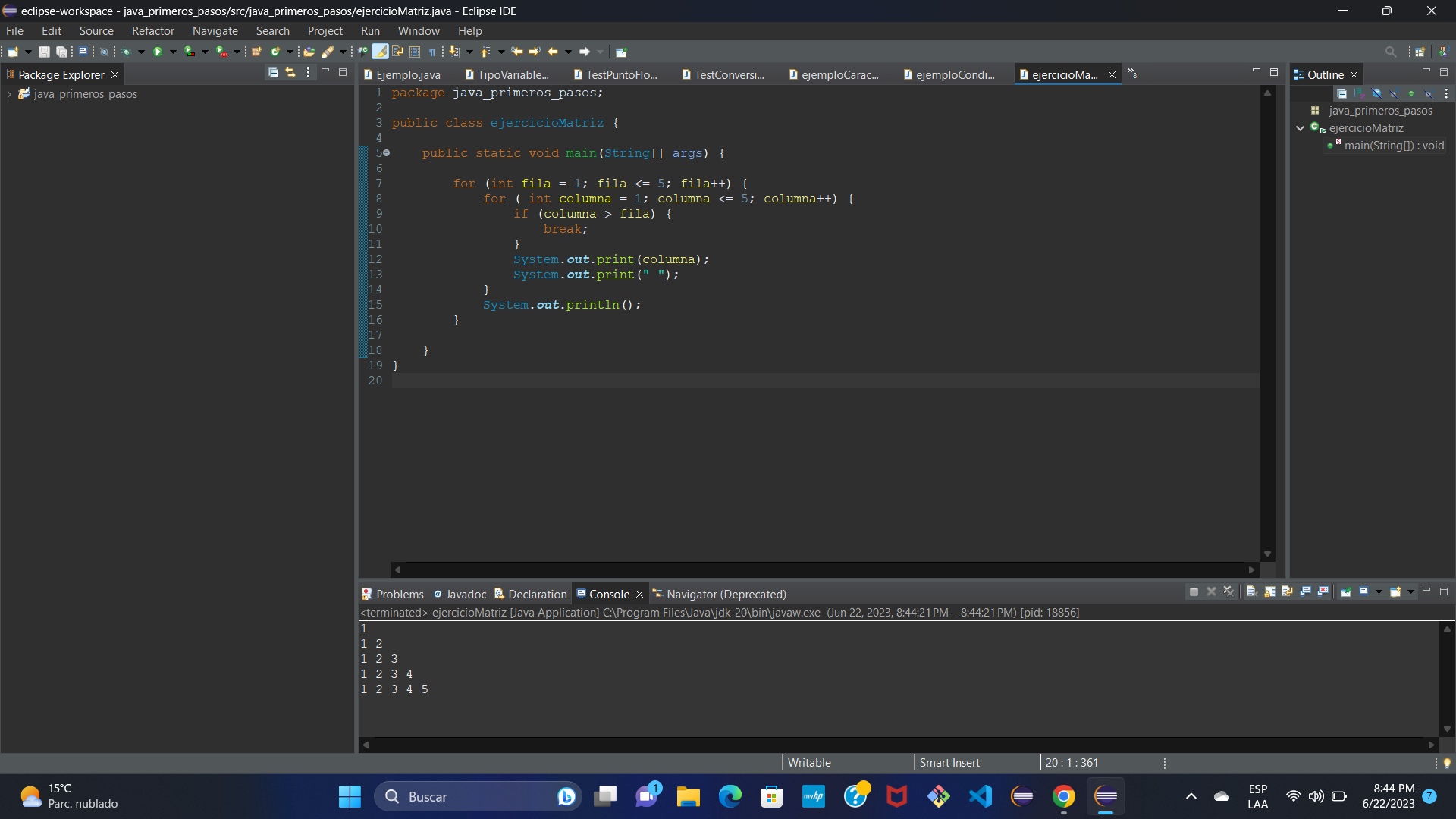The image size is (1456, 819).
Task: Click the Buscar search box in taskbar
Action: point(478,796)
